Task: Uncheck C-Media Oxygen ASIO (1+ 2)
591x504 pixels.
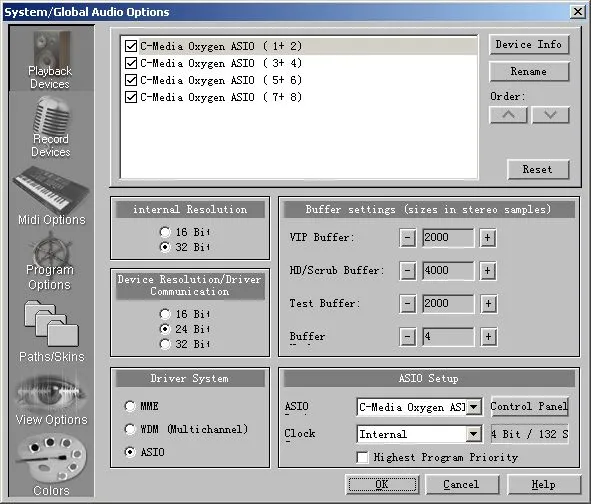Action: [131, 46]
